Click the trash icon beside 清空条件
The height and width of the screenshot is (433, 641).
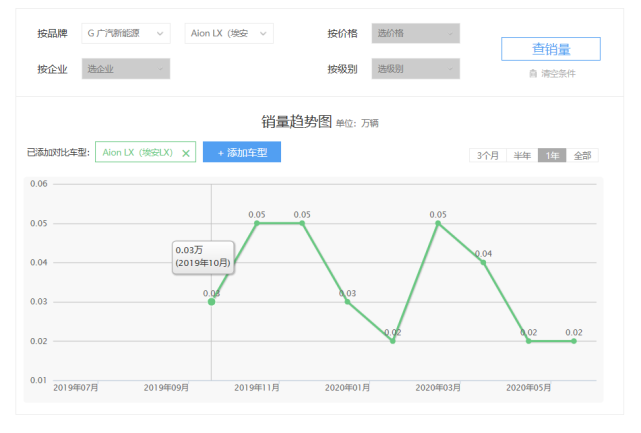coord(533,74)
